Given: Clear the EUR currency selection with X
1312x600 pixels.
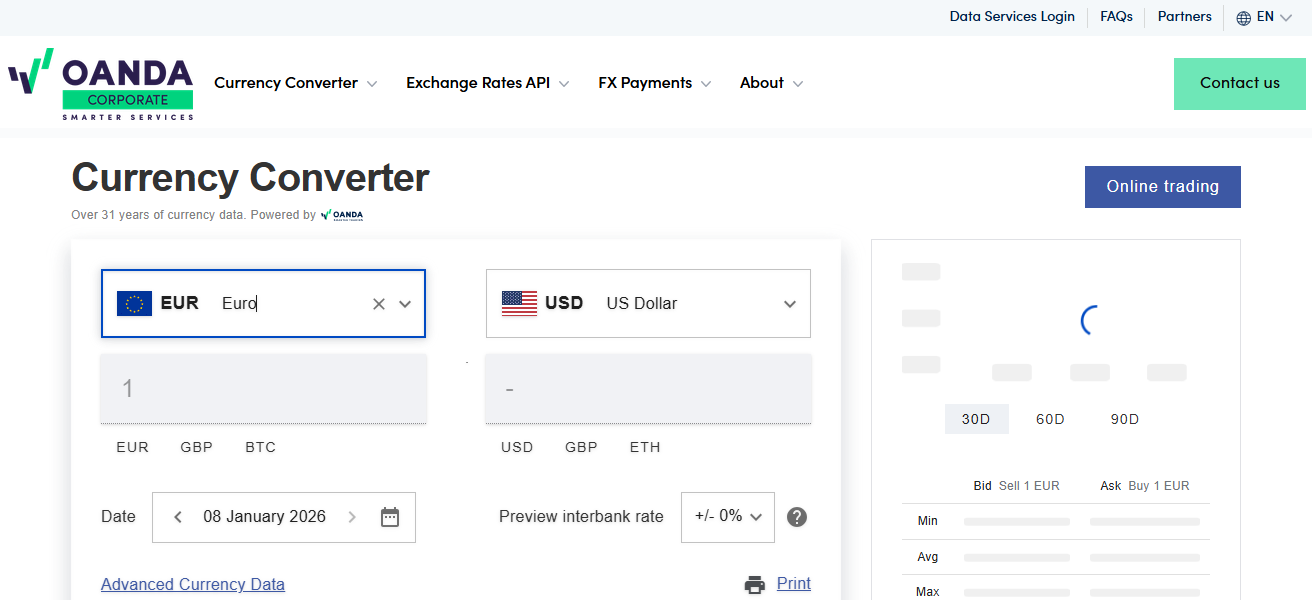Looking at the screenshot, I should [379, 304].
